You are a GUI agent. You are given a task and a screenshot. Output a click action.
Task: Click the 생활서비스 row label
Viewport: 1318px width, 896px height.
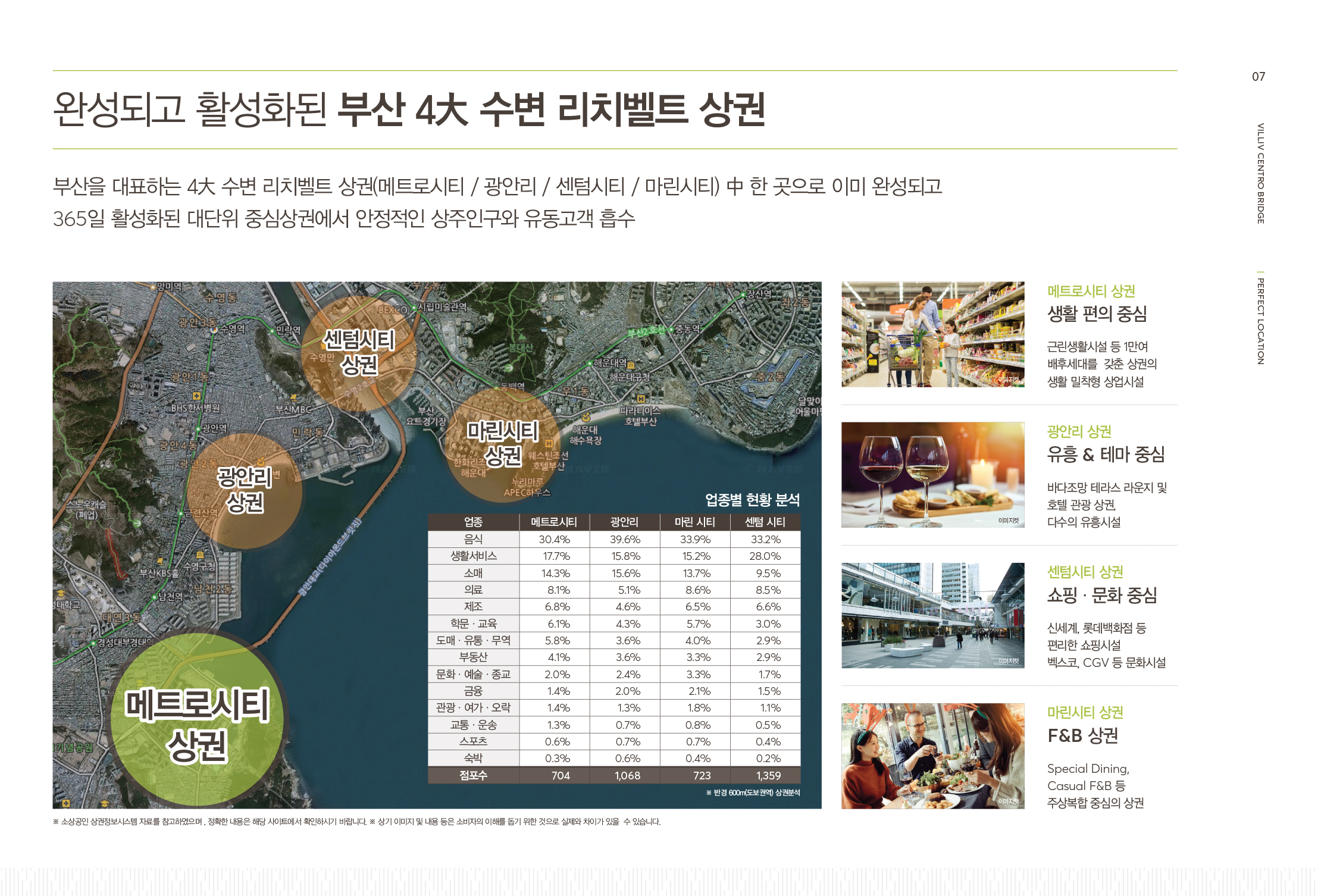473,556
